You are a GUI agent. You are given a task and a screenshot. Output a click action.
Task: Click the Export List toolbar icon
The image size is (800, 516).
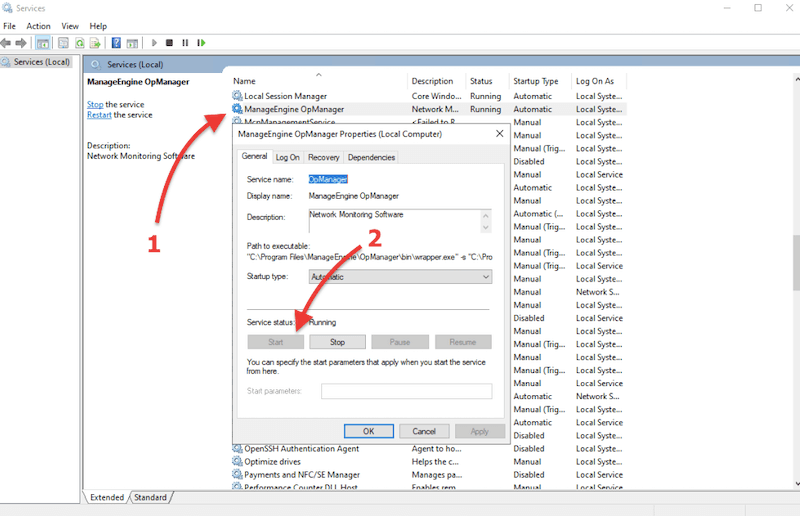pyautogui.click(x=95, y=43)
